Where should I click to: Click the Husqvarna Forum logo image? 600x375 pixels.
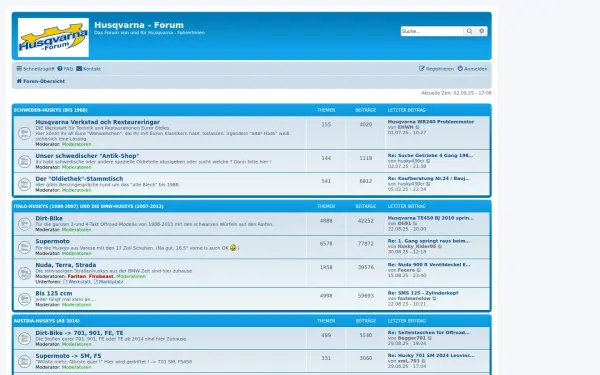coord(53,38)
